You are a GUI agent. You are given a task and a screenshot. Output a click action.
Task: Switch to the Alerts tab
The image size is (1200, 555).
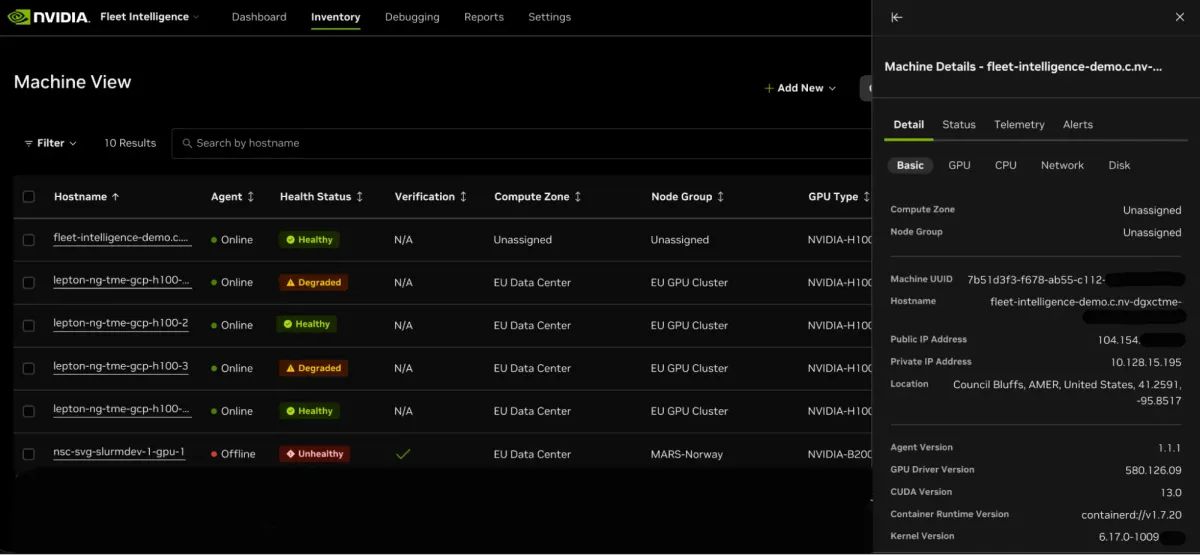point(1078,125)
